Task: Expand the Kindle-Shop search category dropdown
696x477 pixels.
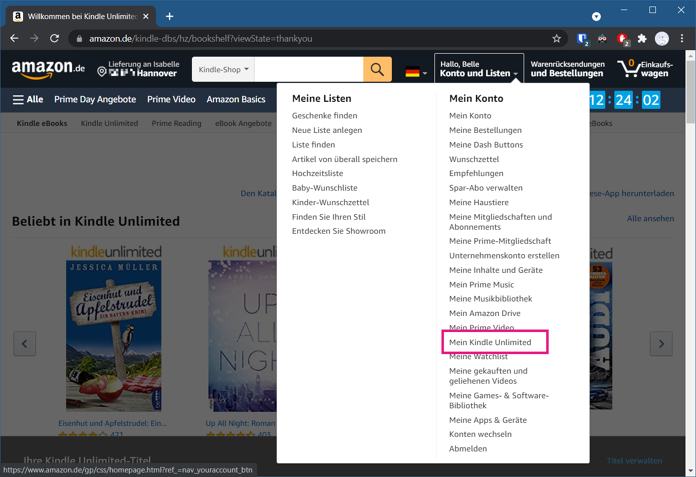Action: click(223, 69)
